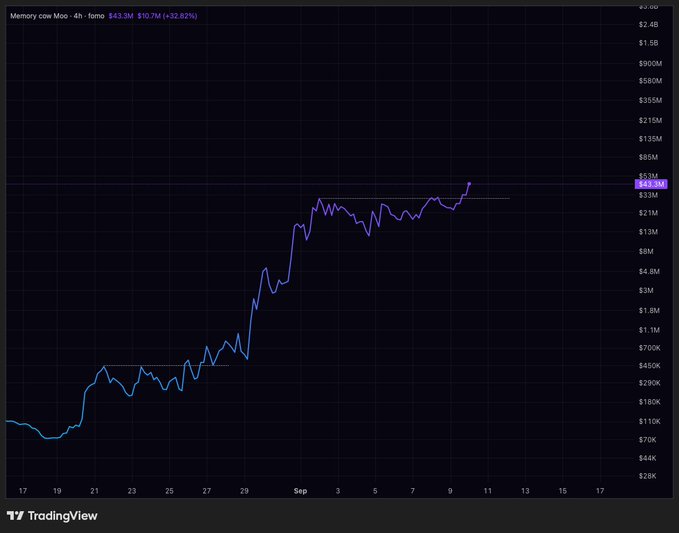The width and height of the screenshot is (679, 533).
Task: Click the 3 date label on the time axis
Action: (x=338, y=491)
